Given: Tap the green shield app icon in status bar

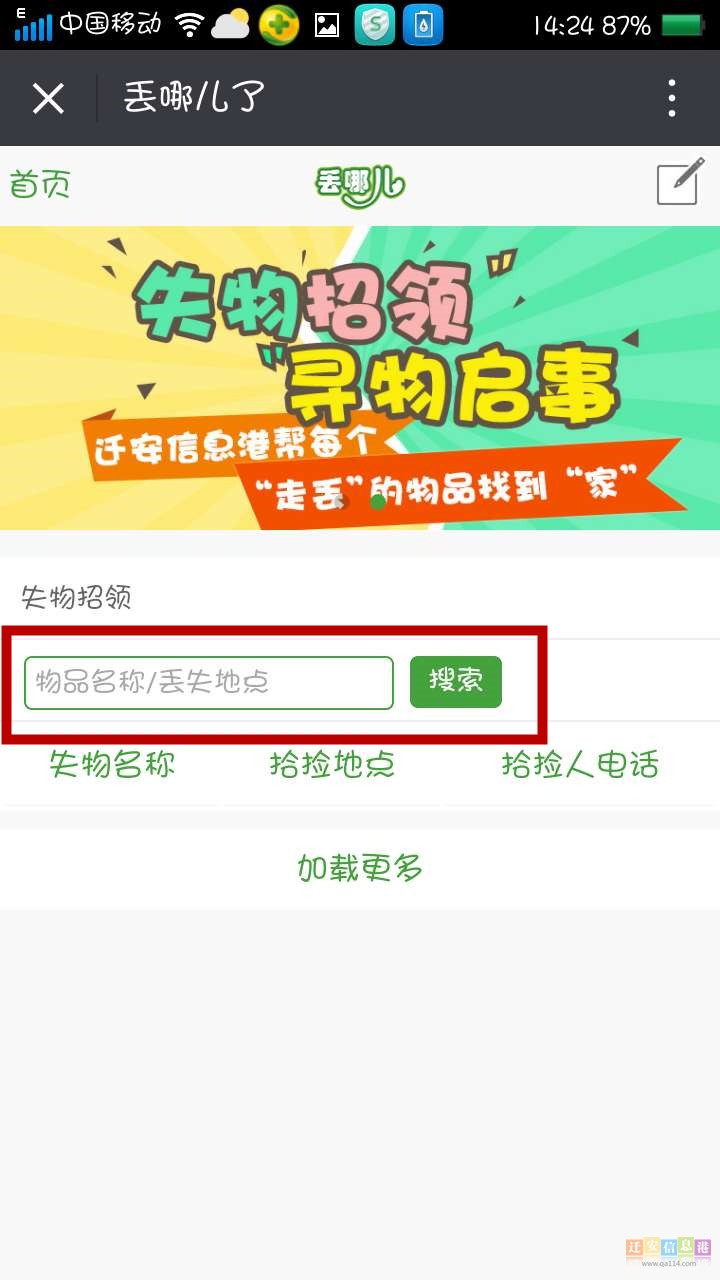Looking at the screenshot, I should pos(374,25).
